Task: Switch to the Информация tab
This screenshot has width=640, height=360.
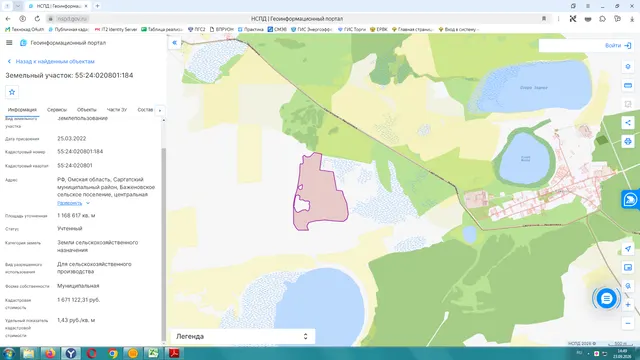Action: [x=22, y=110]
